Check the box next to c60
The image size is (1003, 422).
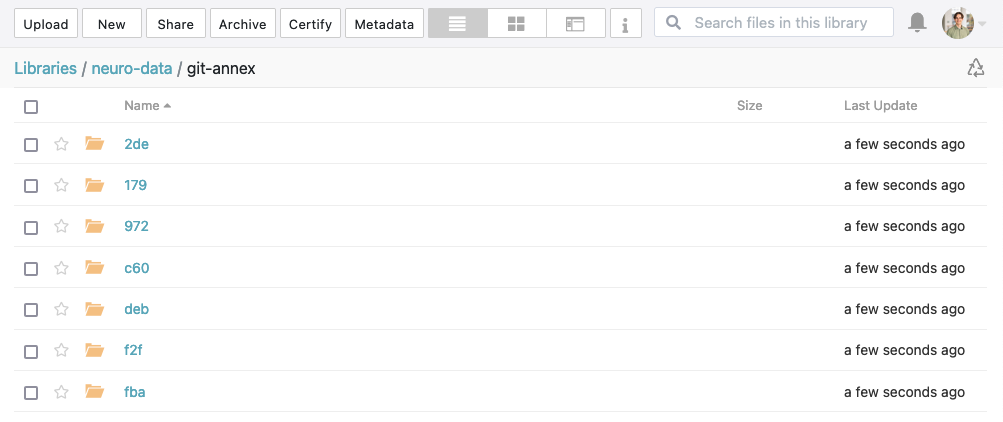tap(31, 269)
